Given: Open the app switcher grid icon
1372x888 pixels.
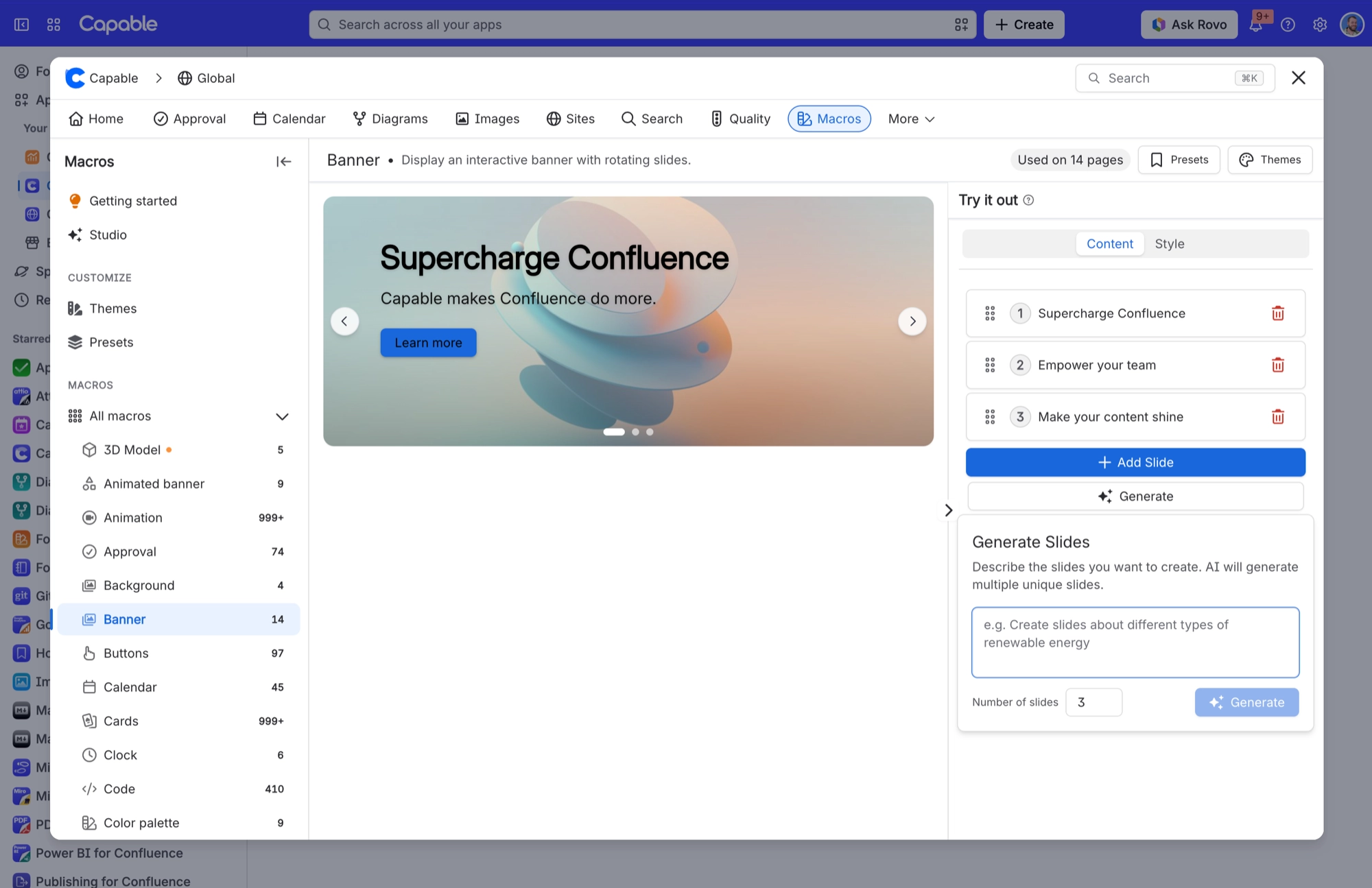Looking at the screenshot, I should (54, 25).
